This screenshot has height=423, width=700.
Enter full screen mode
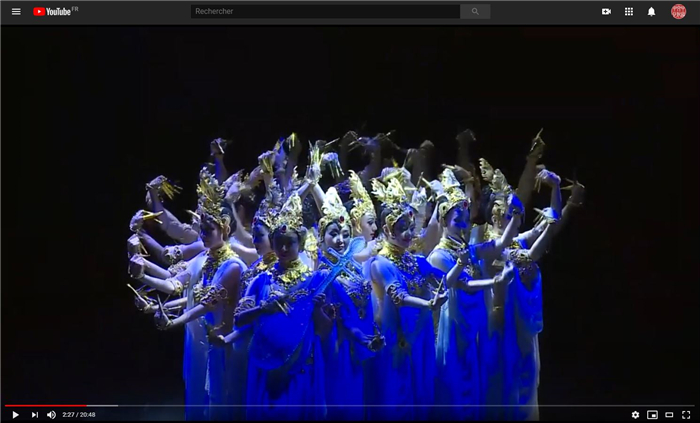coord(686,414)
